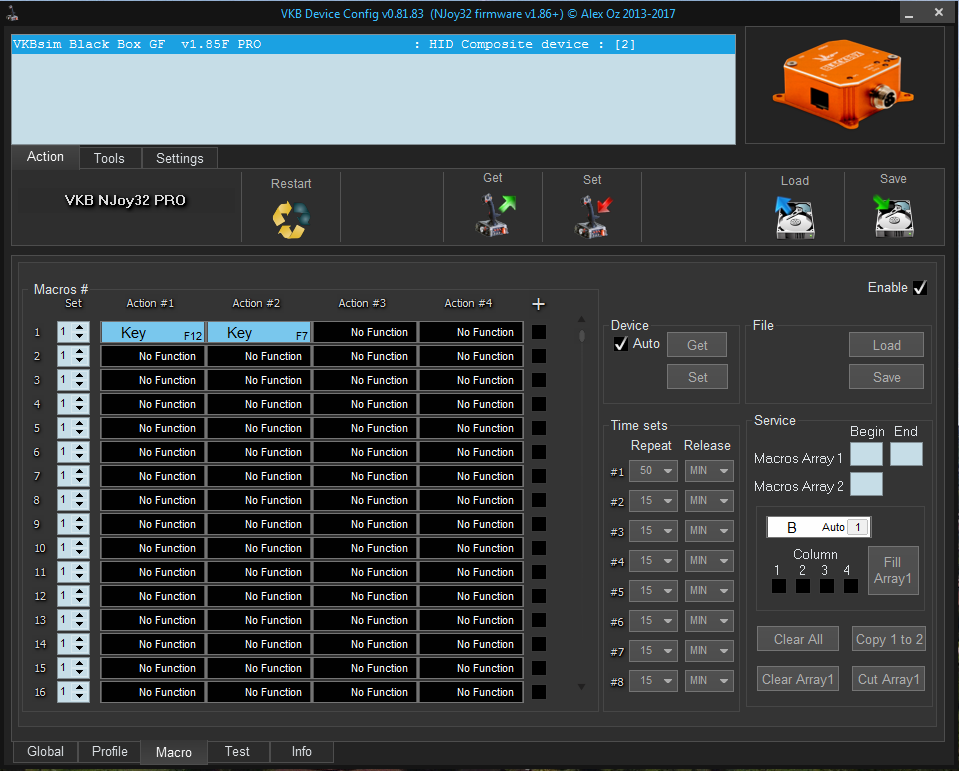Open the #1 Repeat dropdown showing 50
The height and width of the screenshot is (771, 959).
(x=653, y=471)
